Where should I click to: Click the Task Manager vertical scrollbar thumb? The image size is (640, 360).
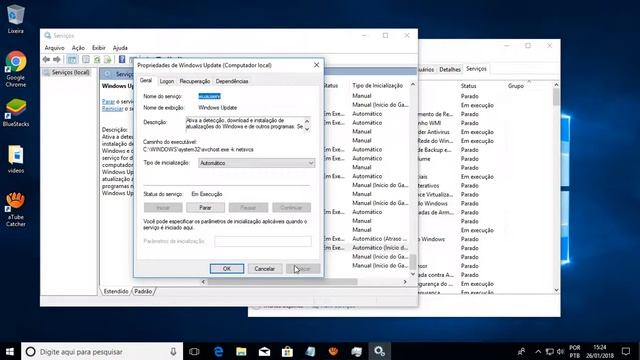[x=556, y=97]
